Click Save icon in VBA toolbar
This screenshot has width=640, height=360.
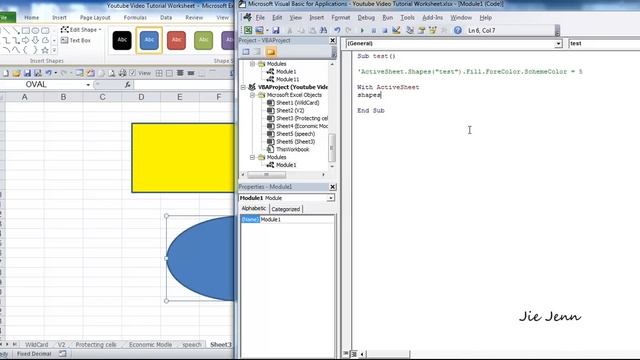click(276, 30)
